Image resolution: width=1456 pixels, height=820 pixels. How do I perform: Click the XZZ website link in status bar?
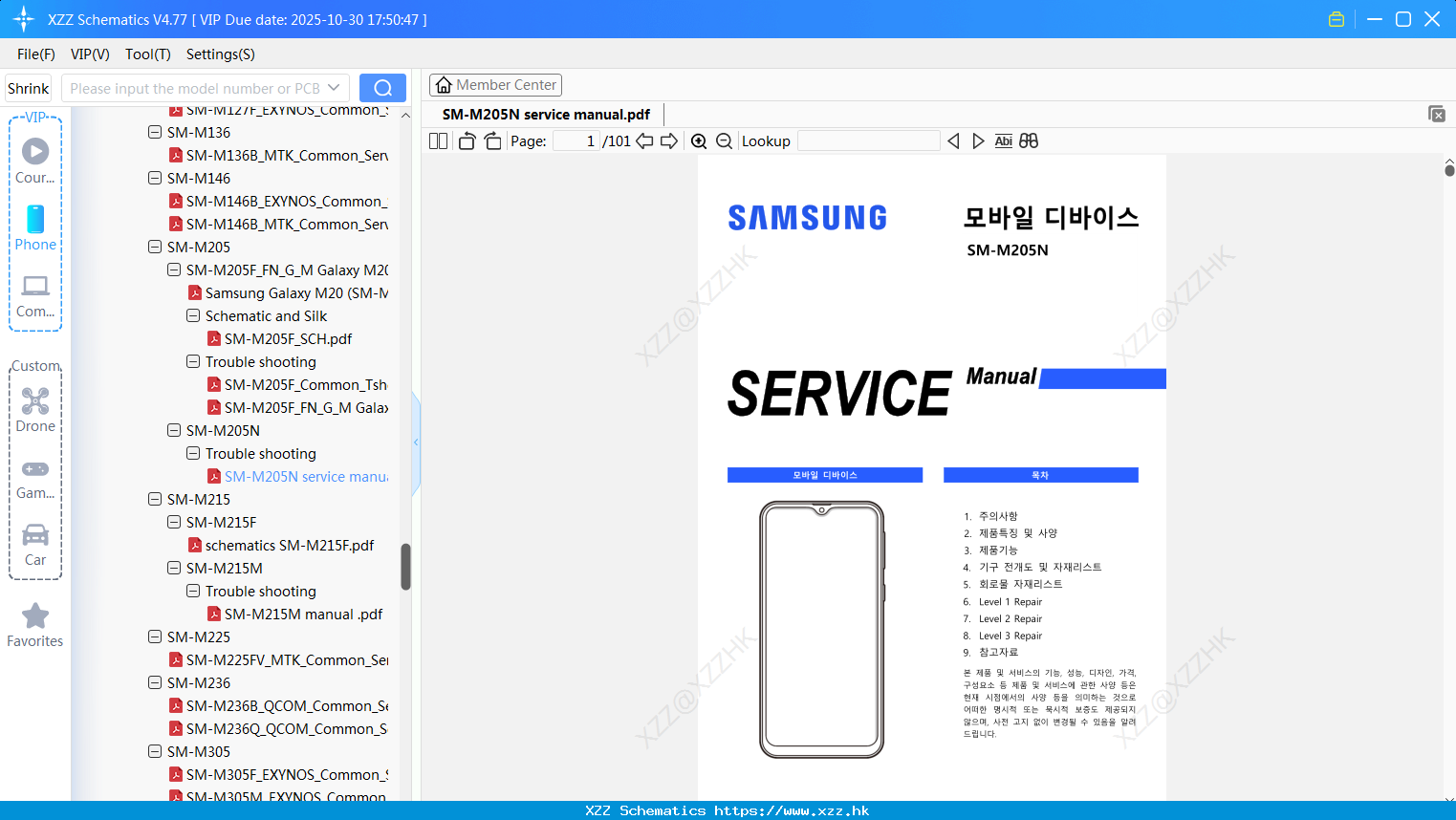point(792,810)
